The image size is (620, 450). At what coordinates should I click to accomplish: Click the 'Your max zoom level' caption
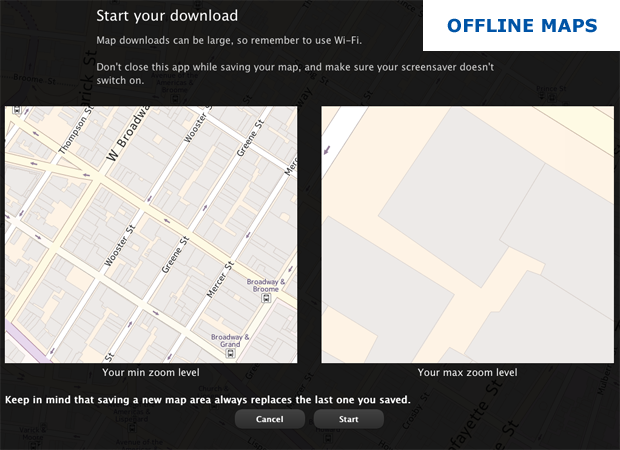(x=466, y=372)
